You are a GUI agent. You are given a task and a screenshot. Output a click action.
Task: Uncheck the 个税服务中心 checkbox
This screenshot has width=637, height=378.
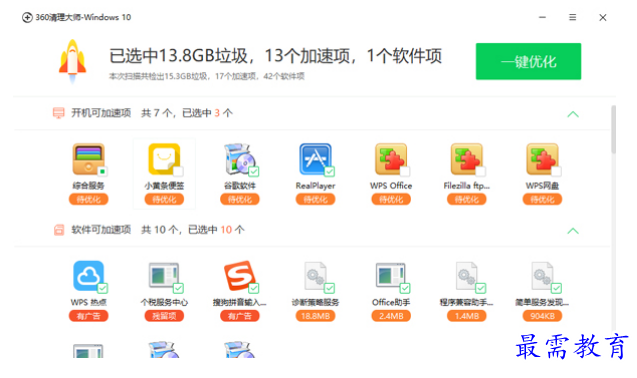point(178,288)
